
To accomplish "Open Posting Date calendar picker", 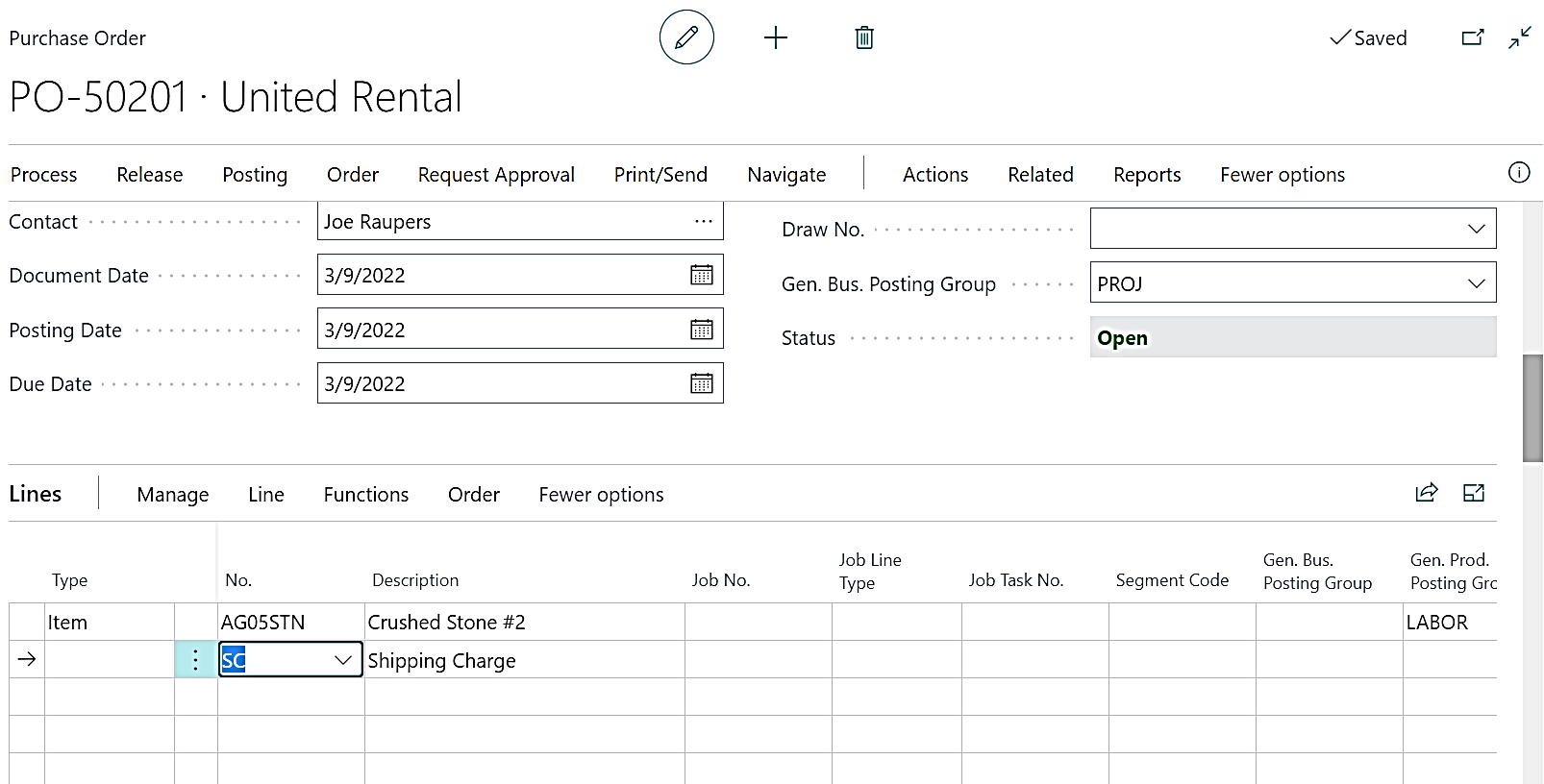I will tap(702, 330).
